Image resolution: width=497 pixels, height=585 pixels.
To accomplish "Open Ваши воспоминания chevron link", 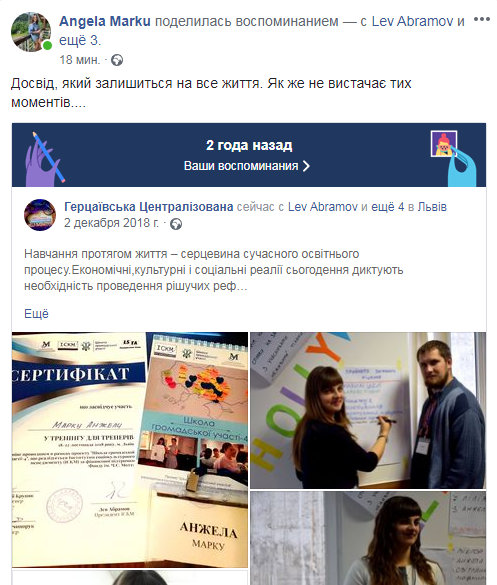I will pos(247,166).
